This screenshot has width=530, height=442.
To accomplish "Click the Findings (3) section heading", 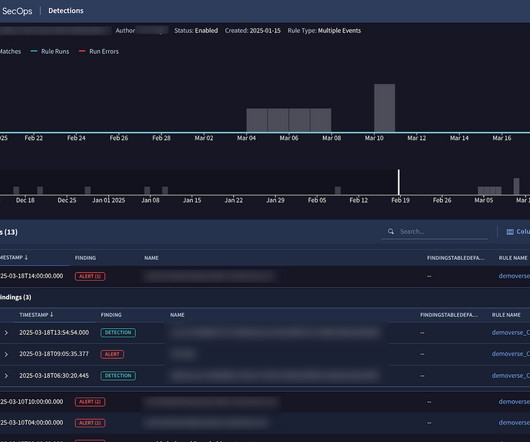I will (x=16, y=297).
